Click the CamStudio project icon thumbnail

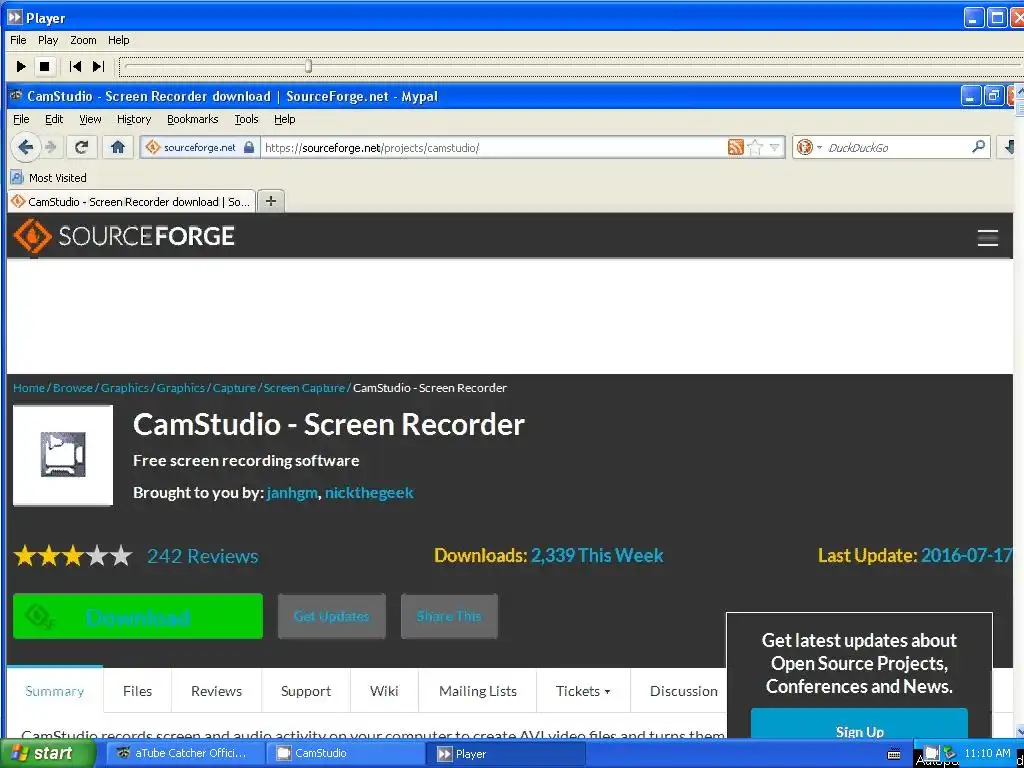click(63, 455)
